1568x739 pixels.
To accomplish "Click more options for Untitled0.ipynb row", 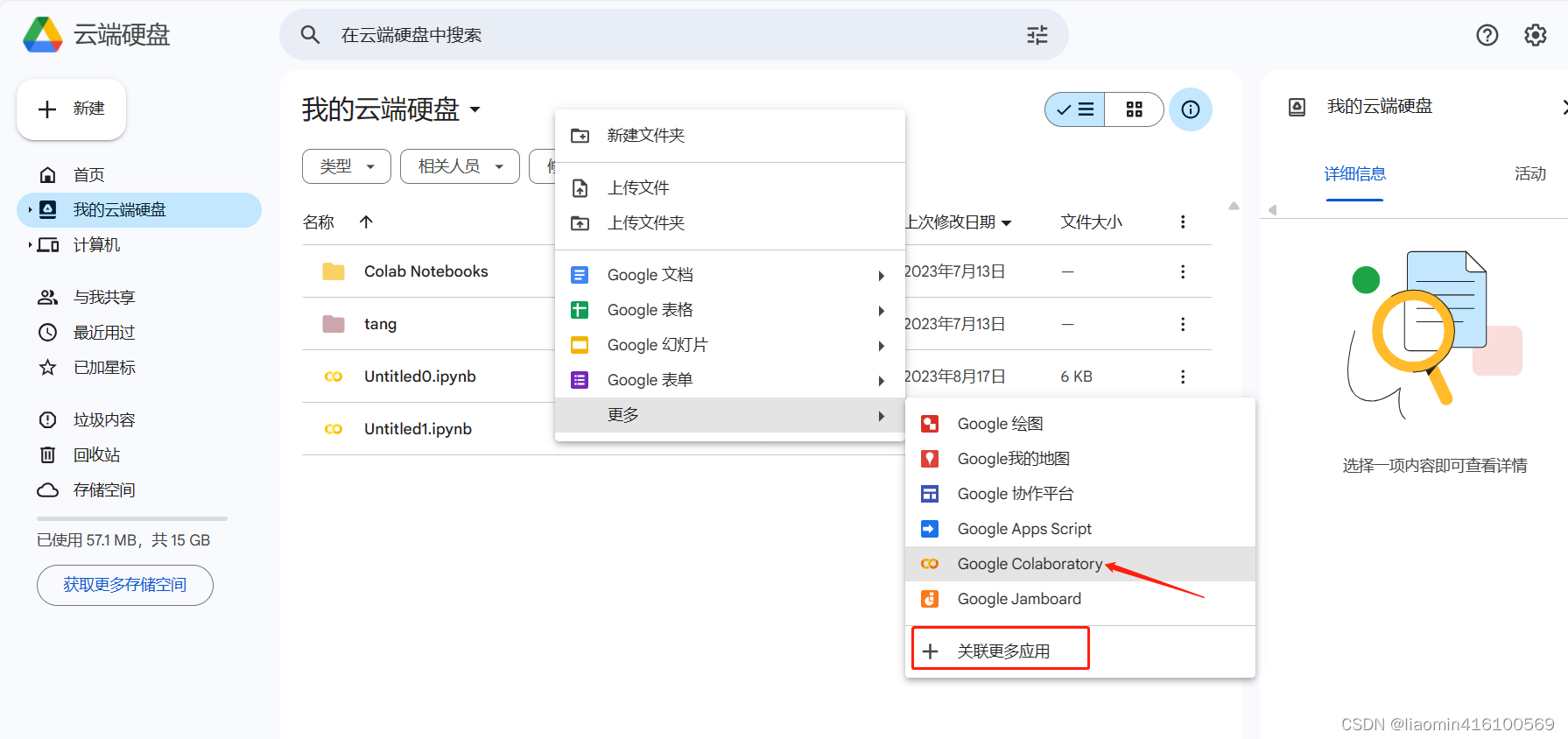I will coord(1183,377).
